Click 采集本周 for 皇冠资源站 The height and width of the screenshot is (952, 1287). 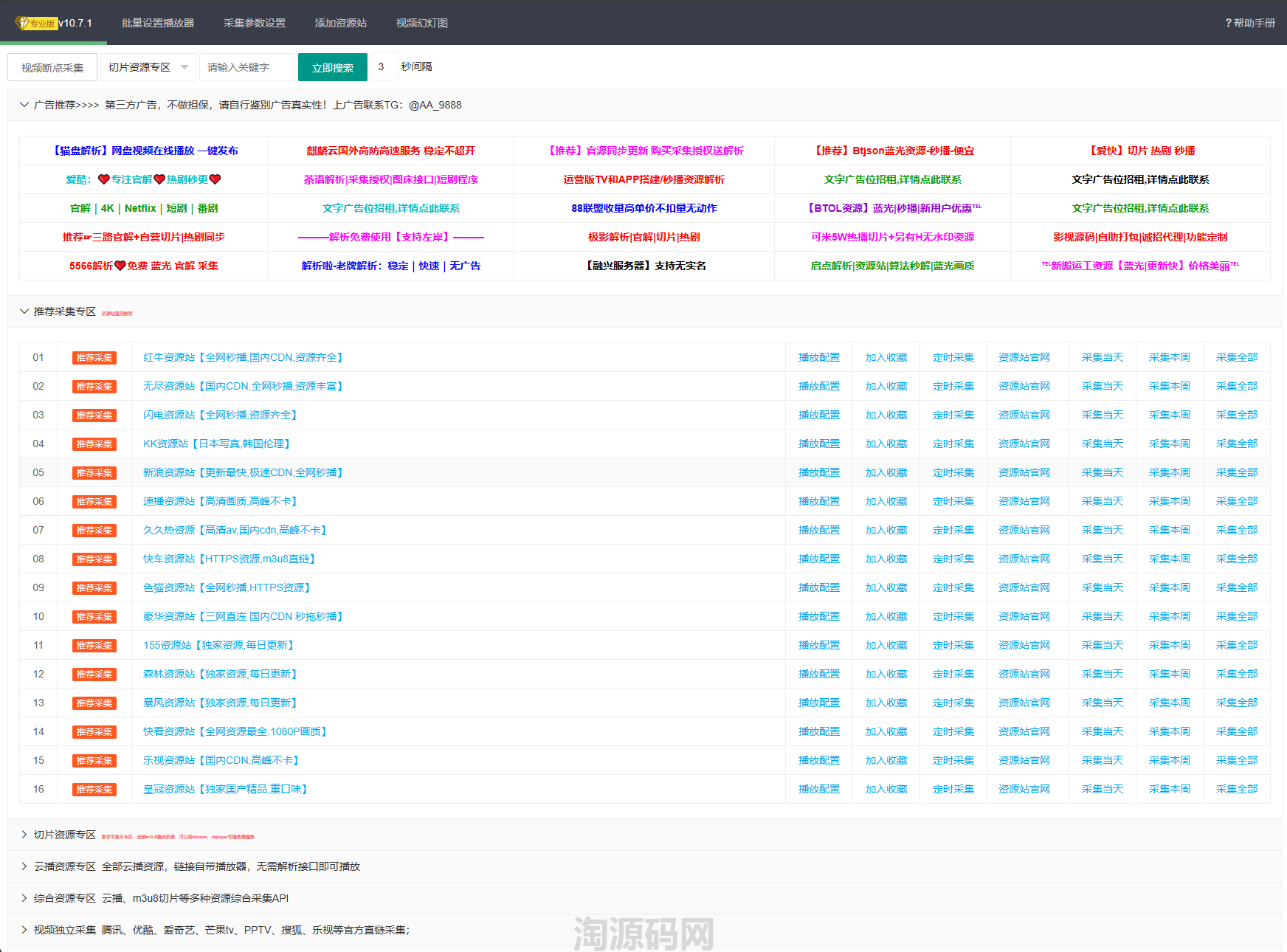1170,789
